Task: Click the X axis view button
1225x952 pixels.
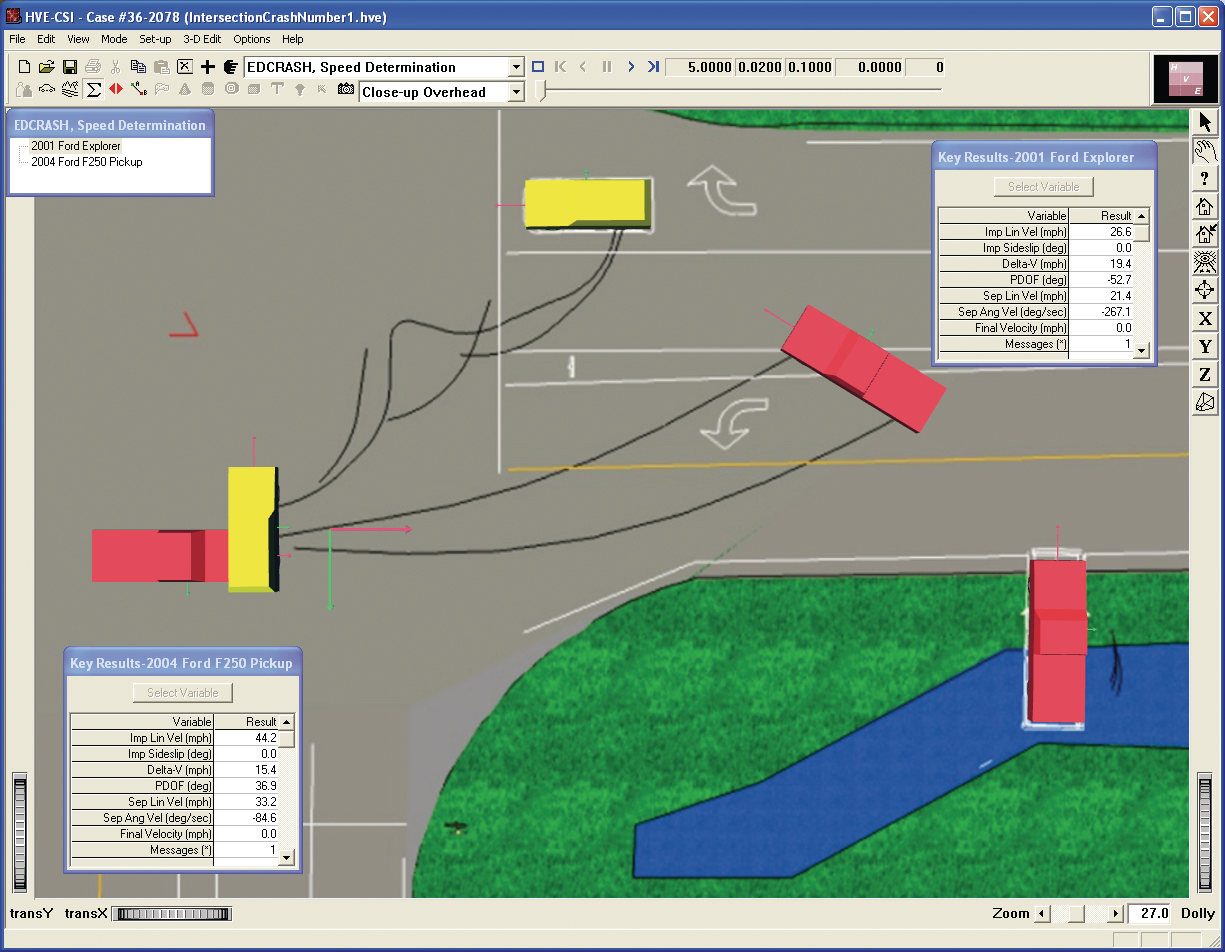Action: [x=1205, y=319]
